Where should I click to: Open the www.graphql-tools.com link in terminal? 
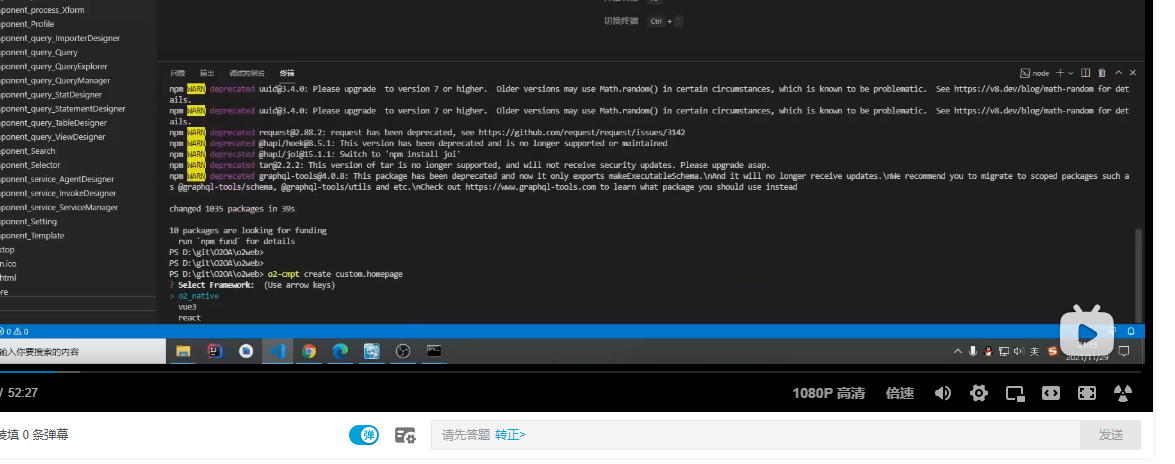pyautogui.click(x=531, y=187)
